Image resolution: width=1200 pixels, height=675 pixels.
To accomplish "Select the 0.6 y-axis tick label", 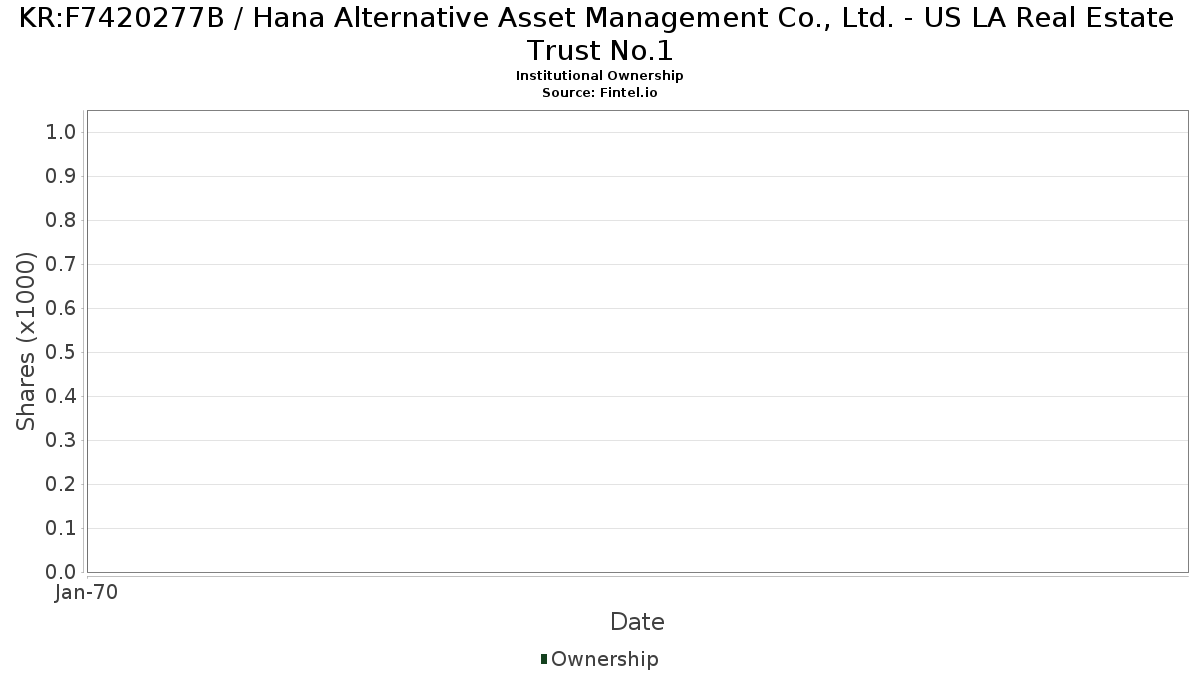I will 61,308.
